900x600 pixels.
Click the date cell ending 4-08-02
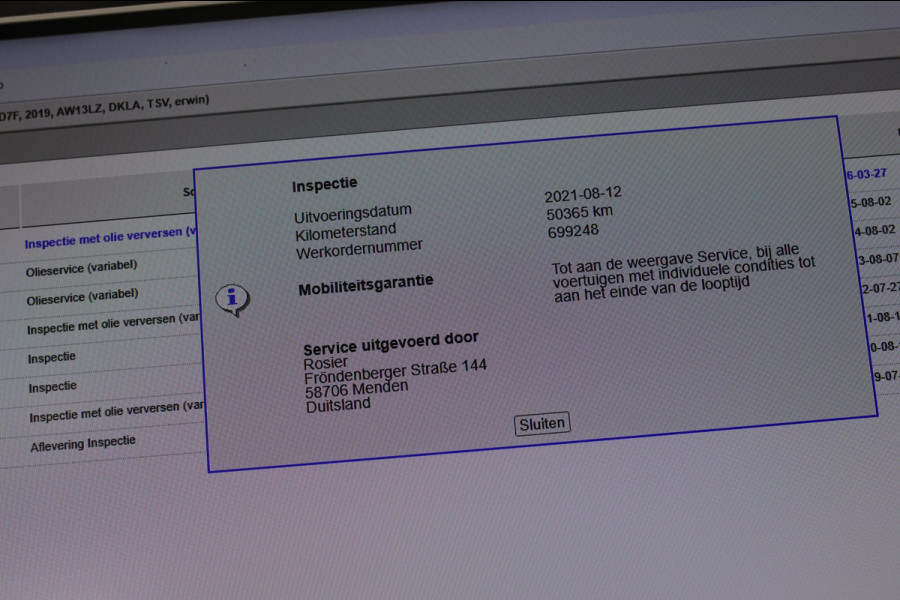(873, 230)
